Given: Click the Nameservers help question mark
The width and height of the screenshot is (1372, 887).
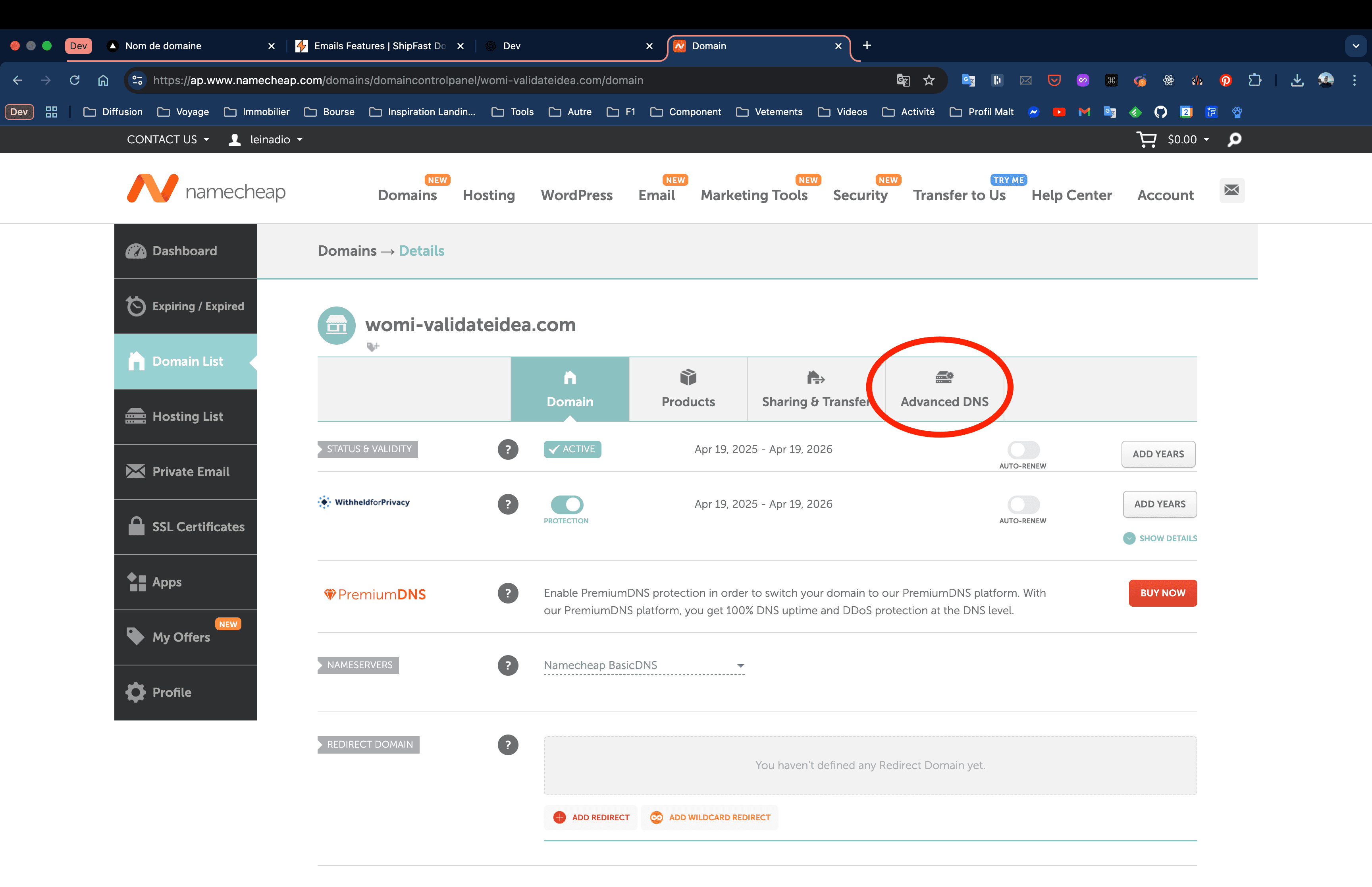Looking at the screenshot, I should [x=507, y=665].
